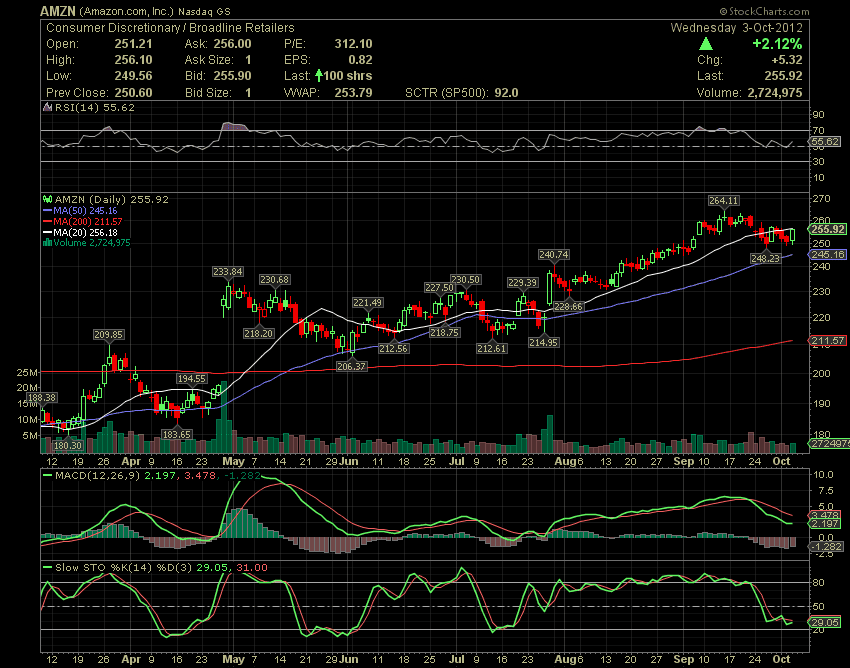Screen dimensions: 850x668
Task: Click the 248.23 low price label
Action: (x=765, y=259)
